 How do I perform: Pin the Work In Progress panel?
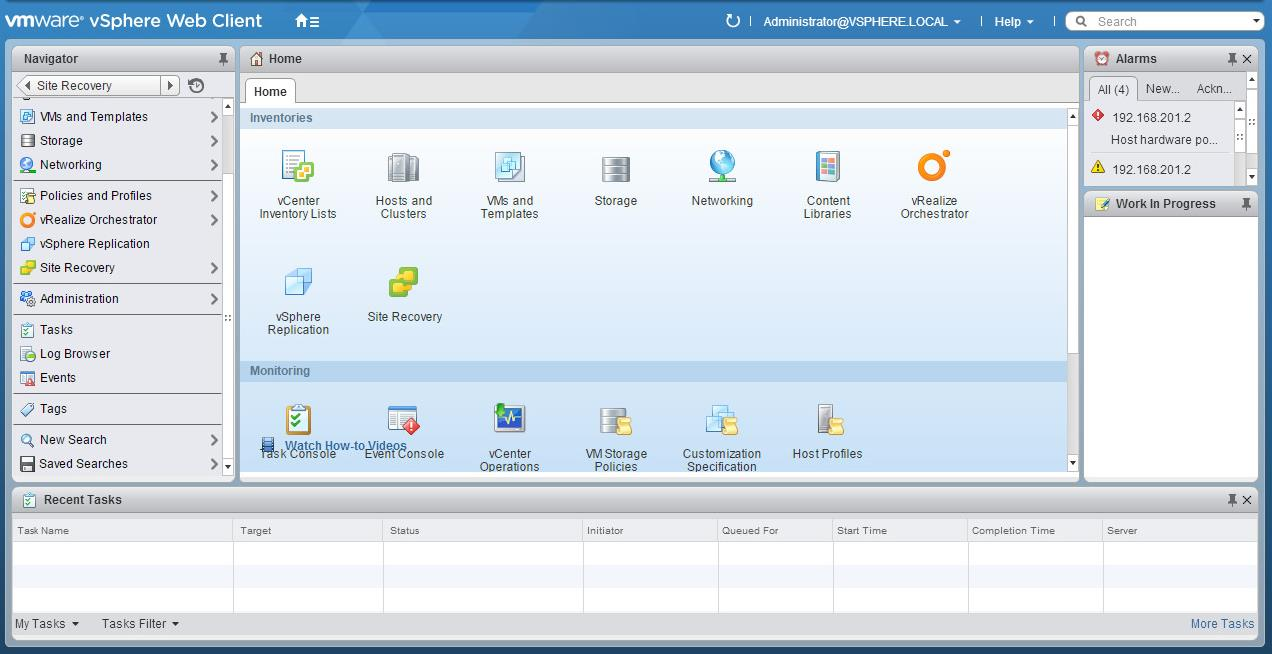1246,204
